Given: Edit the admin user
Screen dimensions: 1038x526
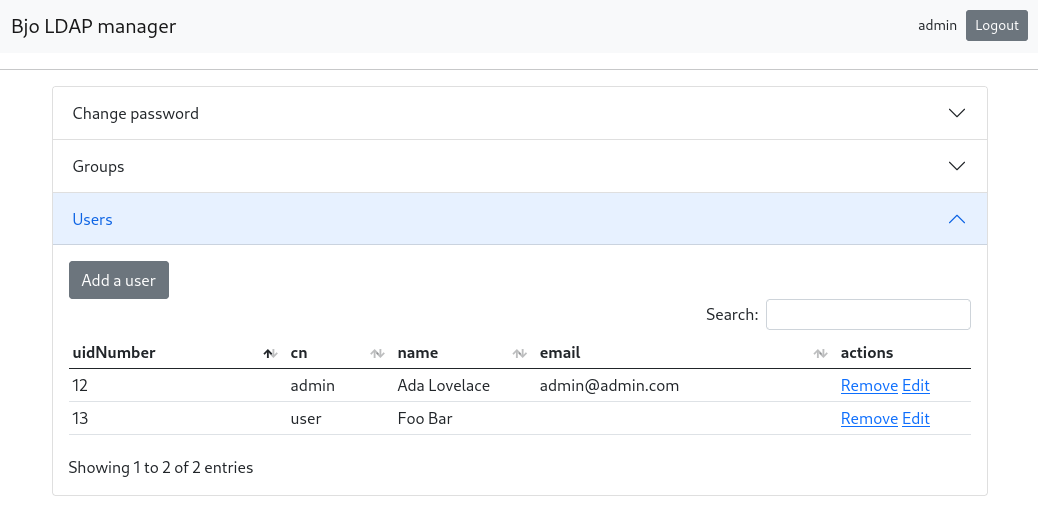Looking at the screenshot, I should (x=916, y=386).
